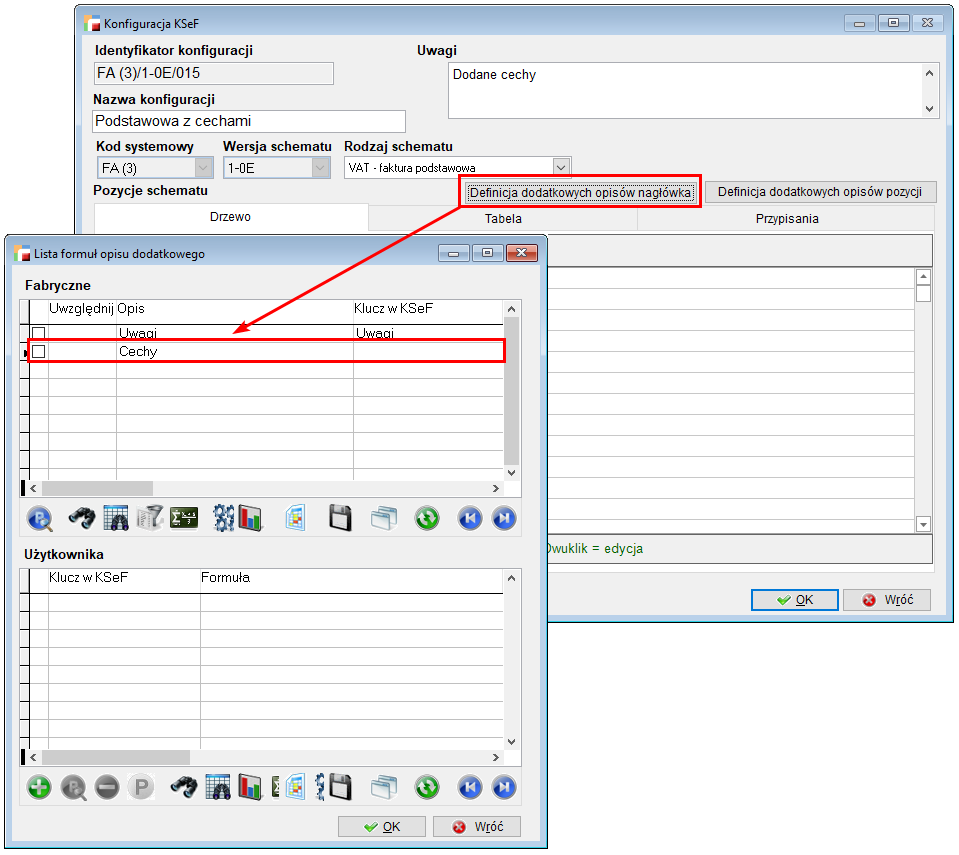
Task: Open the Przypisania tab
Action: (x=786, y=218)
